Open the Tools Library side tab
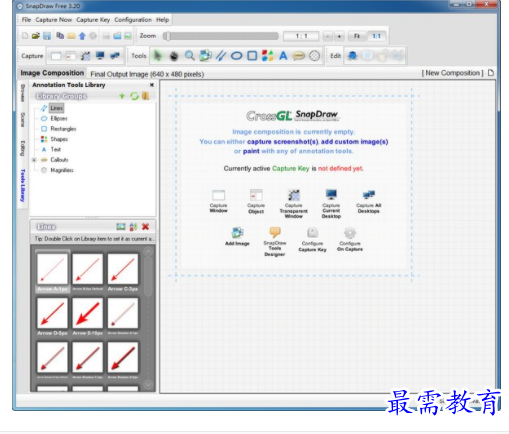The image size is (509, 434). click(23, 185)
